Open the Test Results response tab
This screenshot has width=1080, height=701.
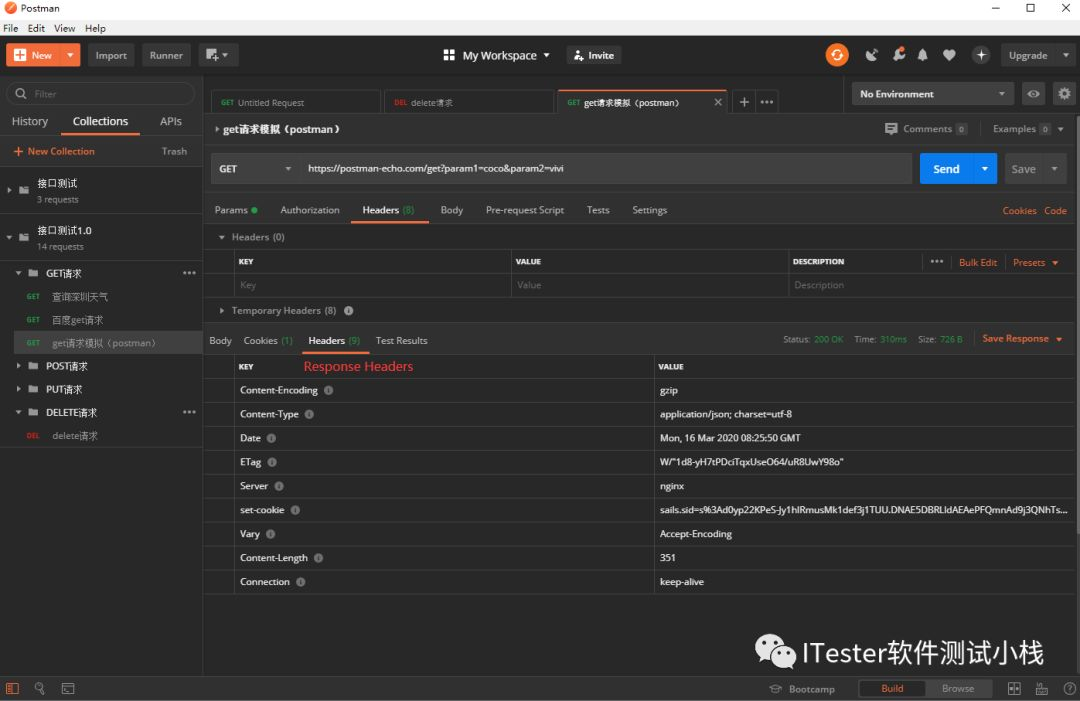[x=402, y=340]
